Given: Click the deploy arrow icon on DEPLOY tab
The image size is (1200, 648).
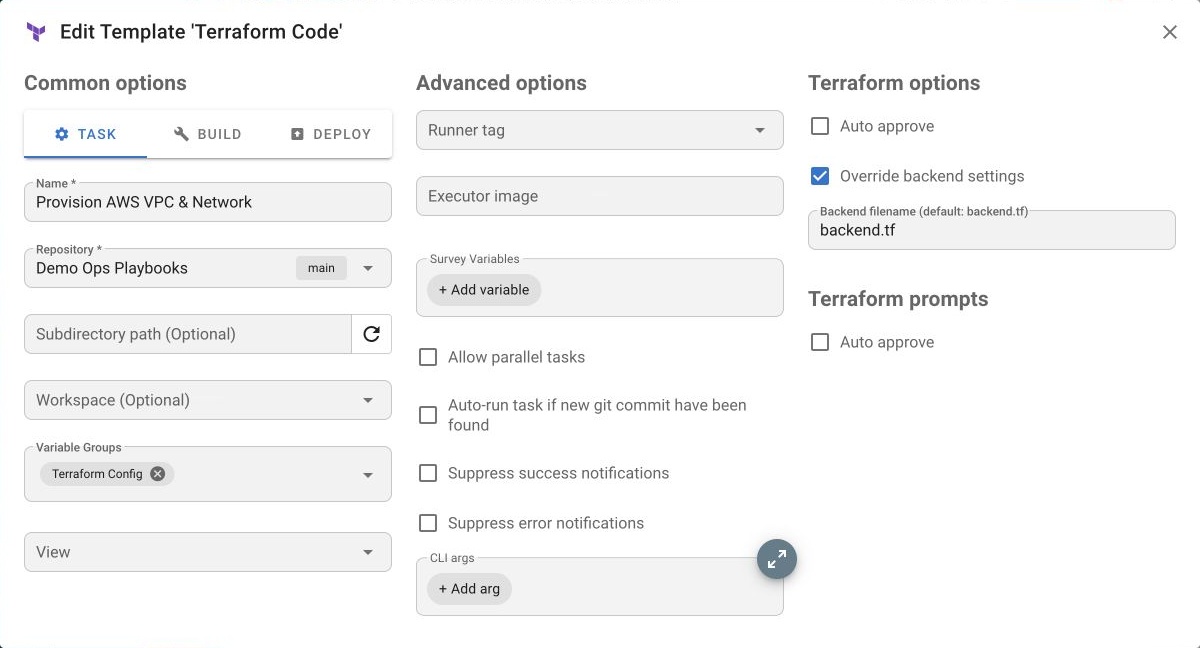Looking at the screenshot, I should (297, 134).
